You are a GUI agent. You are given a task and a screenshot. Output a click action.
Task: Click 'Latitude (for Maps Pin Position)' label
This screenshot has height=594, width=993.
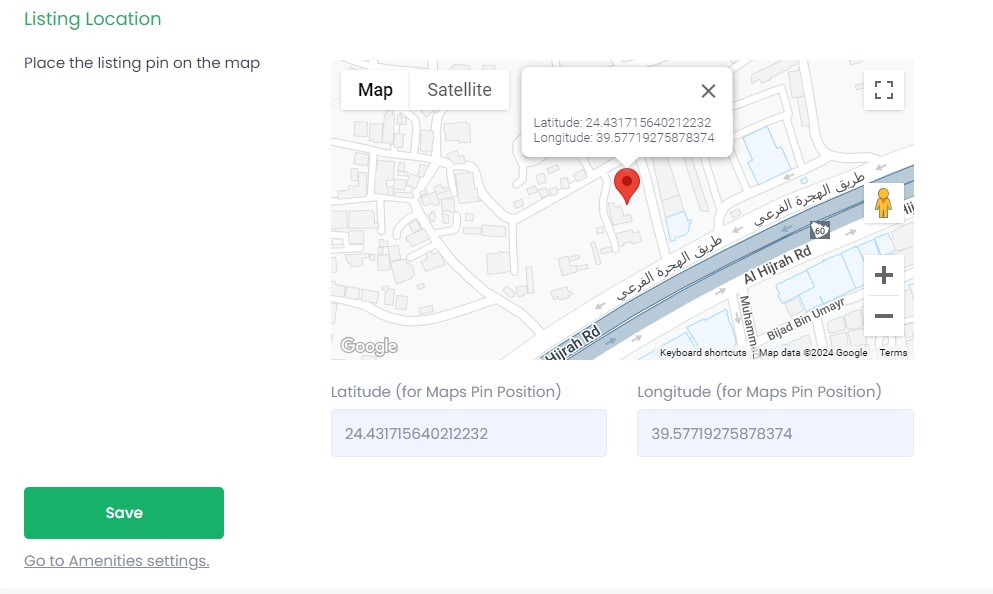446,392
